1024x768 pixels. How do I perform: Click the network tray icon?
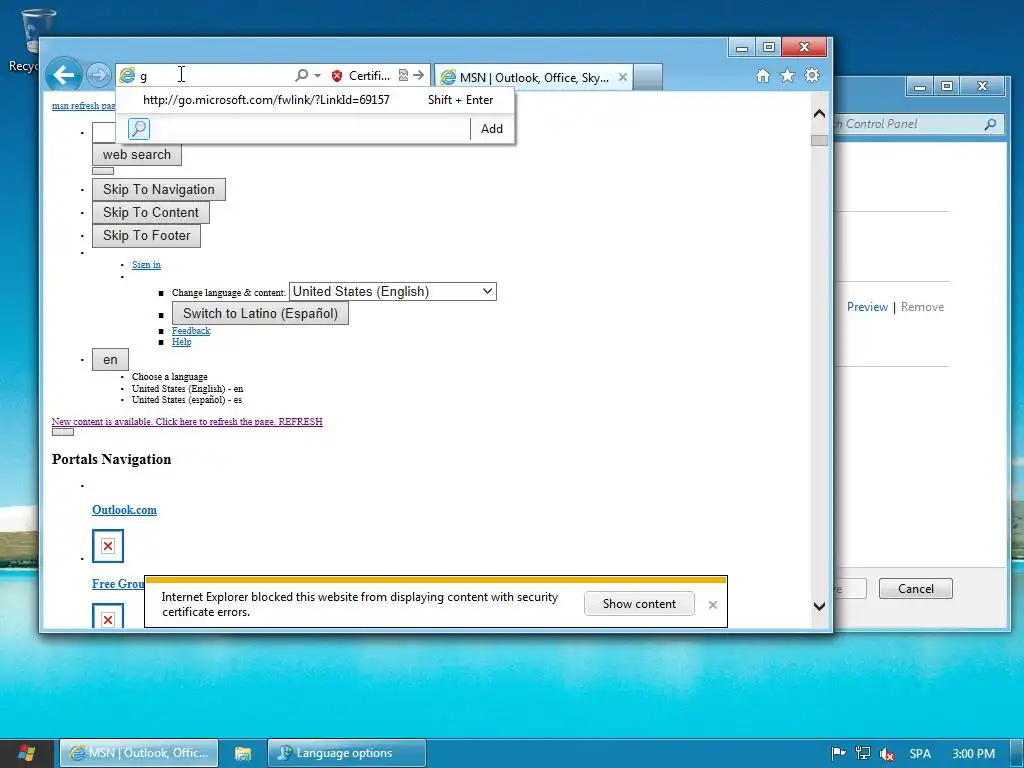(x=863, y=754)
